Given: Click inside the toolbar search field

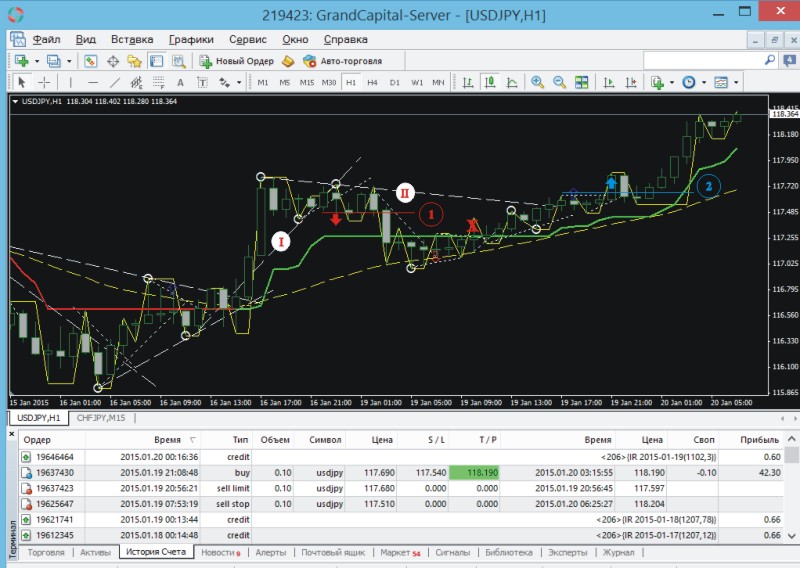Looking at the screenshot, I should pos(703,61).
